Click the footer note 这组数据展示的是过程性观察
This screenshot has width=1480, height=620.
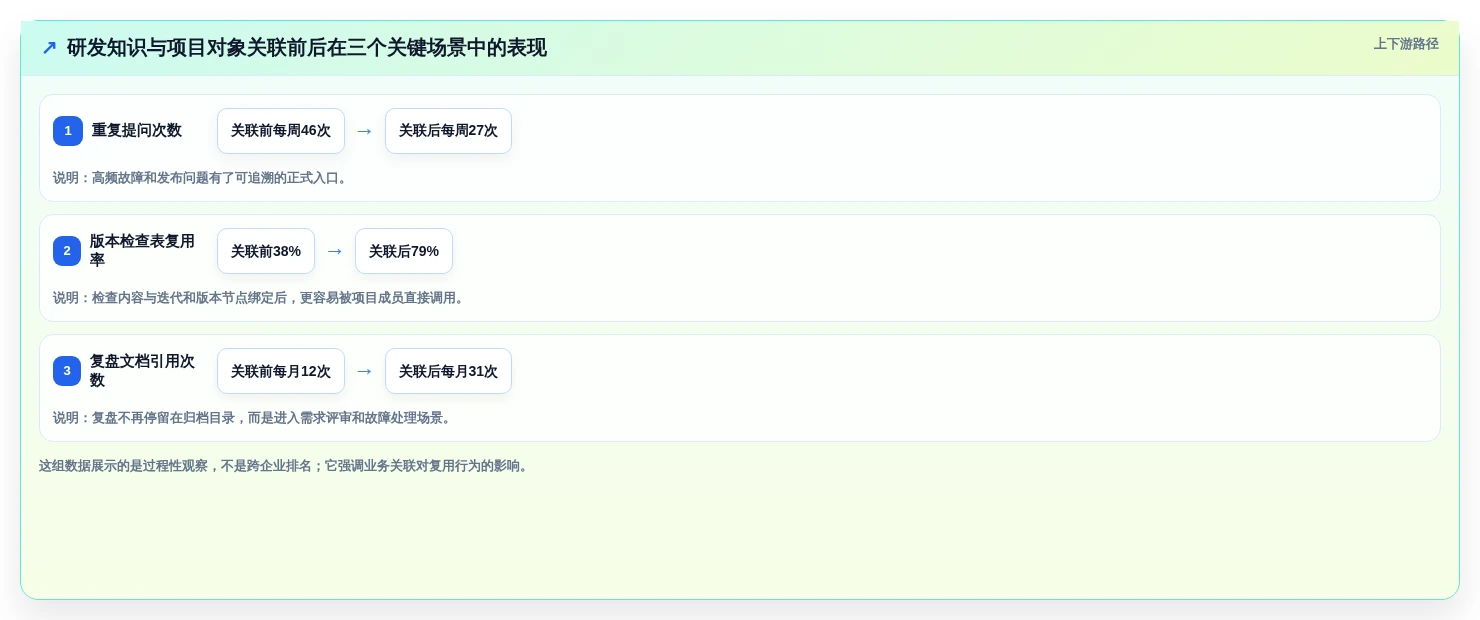coord(284,466)
